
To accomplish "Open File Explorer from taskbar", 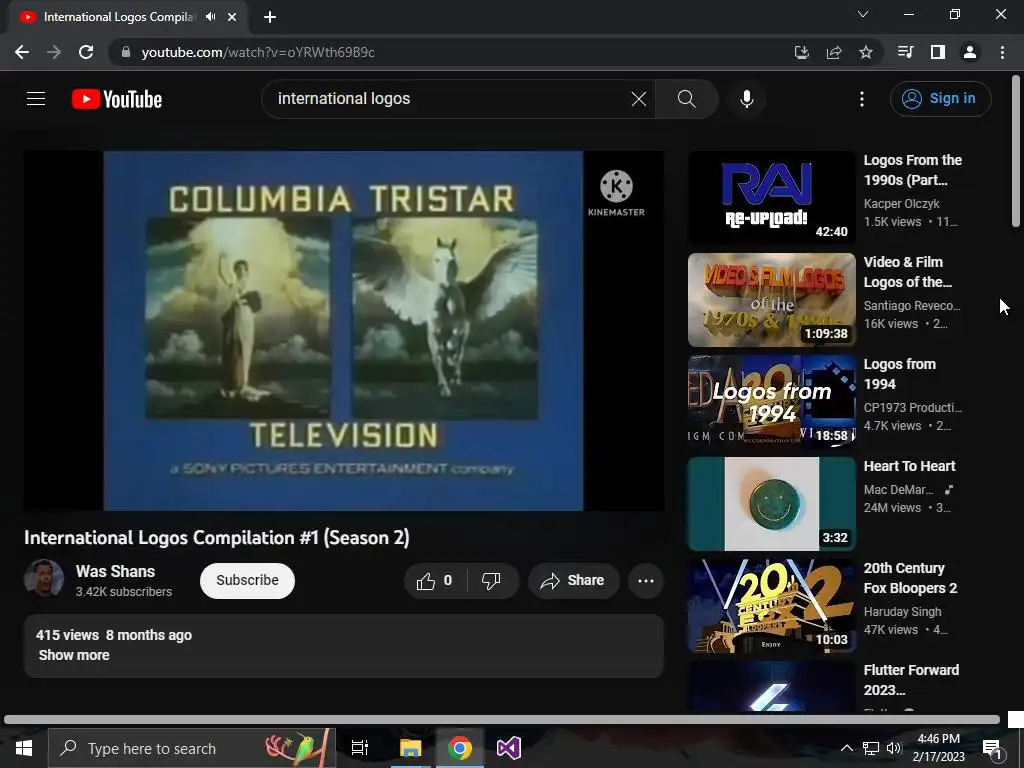I will [411, 748].
